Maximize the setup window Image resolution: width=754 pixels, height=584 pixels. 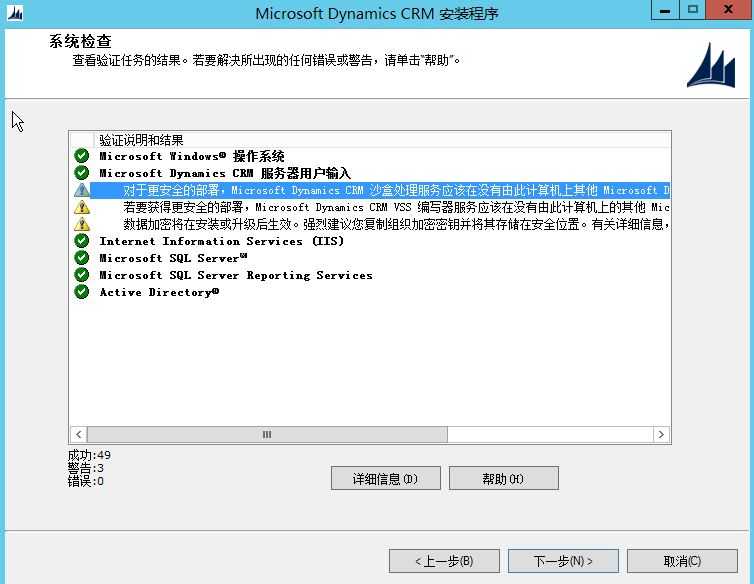[692, 10]
